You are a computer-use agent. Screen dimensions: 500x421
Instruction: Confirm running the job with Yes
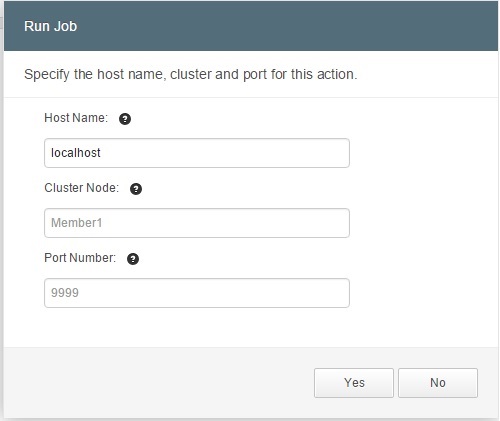click(x=354, y=383)
